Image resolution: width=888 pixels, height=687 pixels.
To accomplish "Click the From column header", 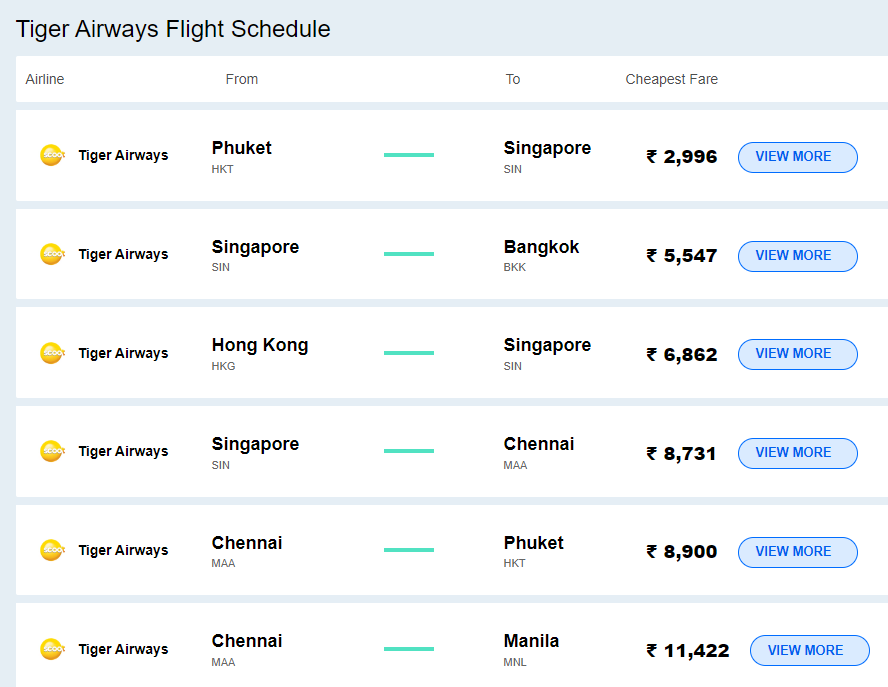I will [x=242, y=79].
